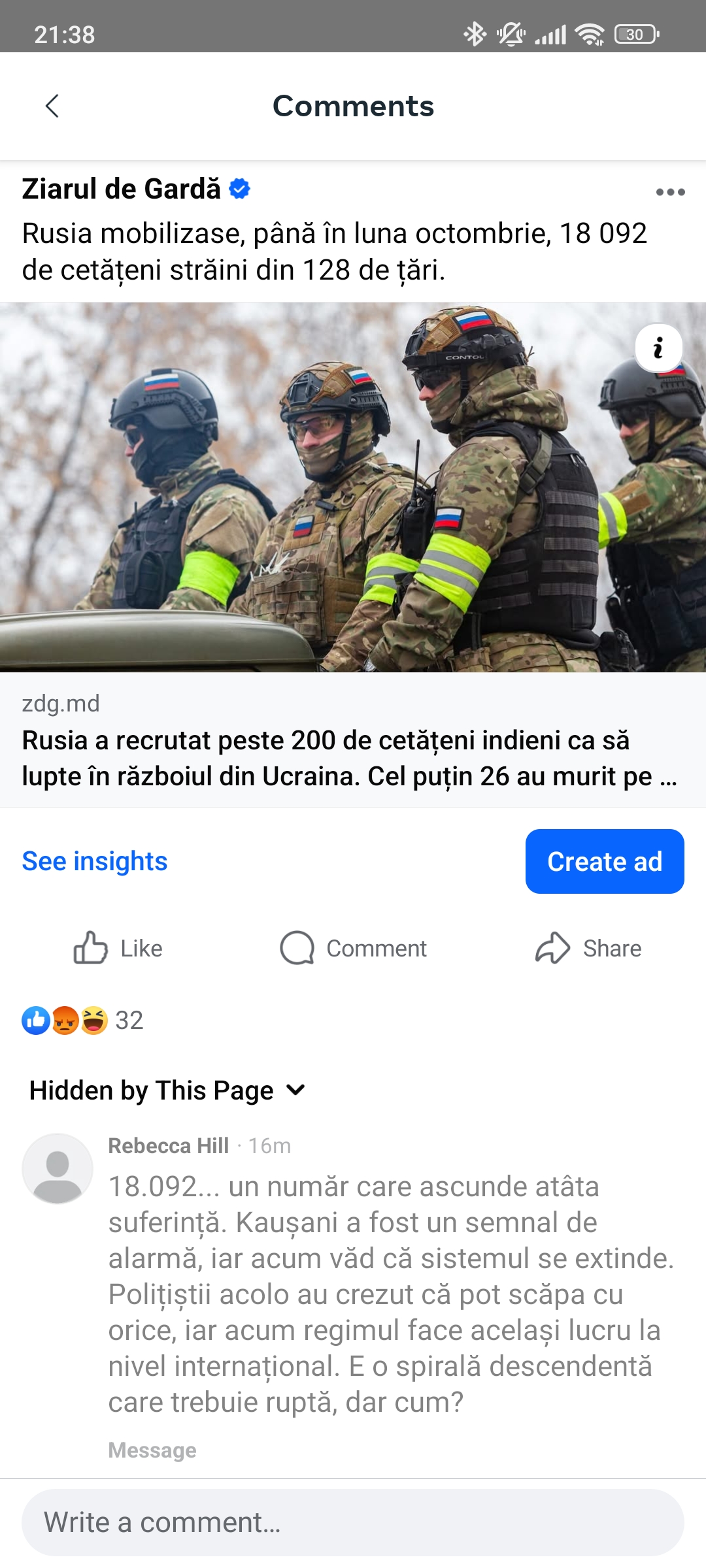View the reactions list showing 32
This screenshot has height=1568, width=706.
tap(83, 1020)
